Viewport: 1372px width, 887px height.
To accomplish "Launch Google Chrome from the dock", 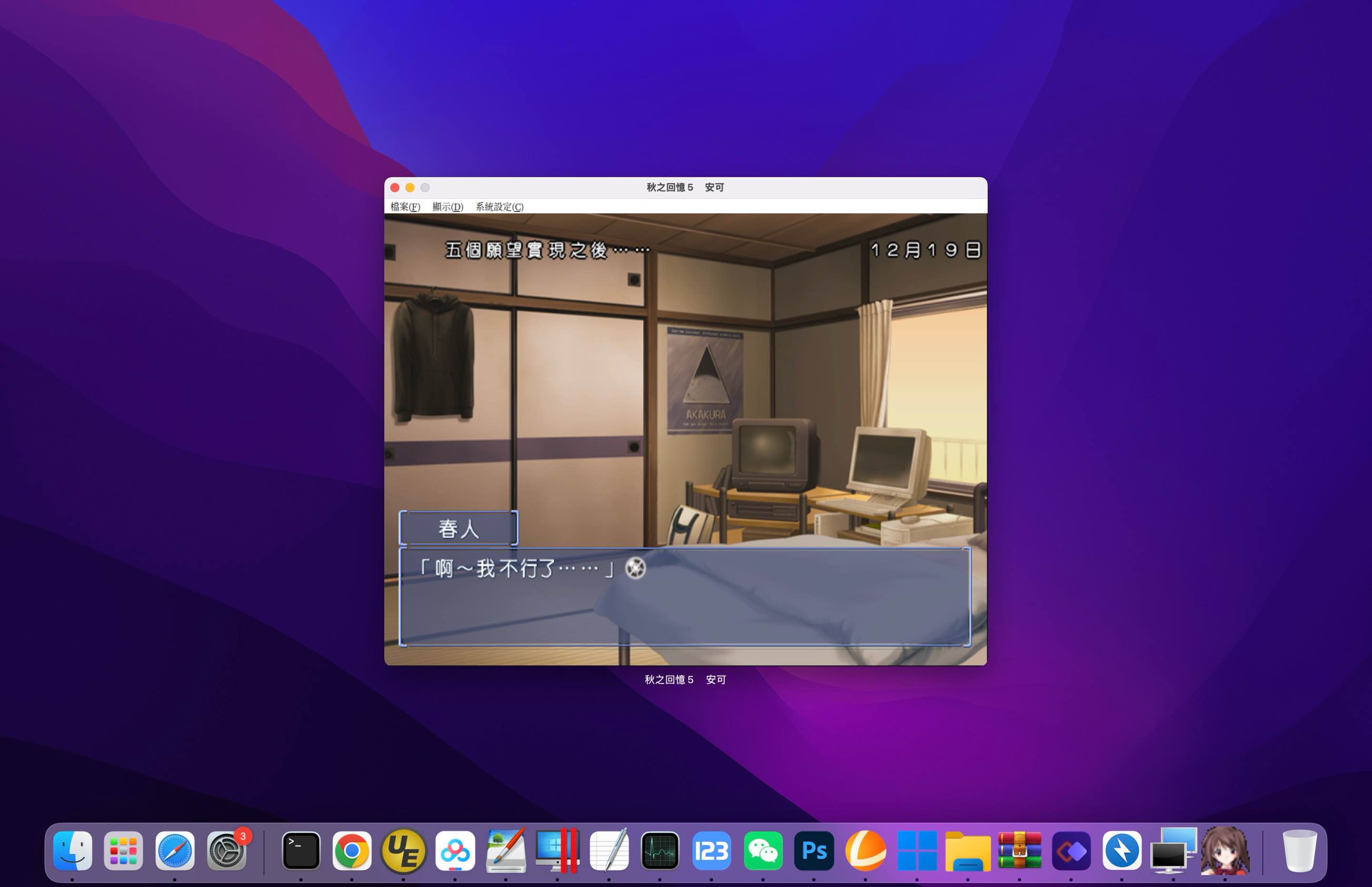I will (x=352, y=850).
